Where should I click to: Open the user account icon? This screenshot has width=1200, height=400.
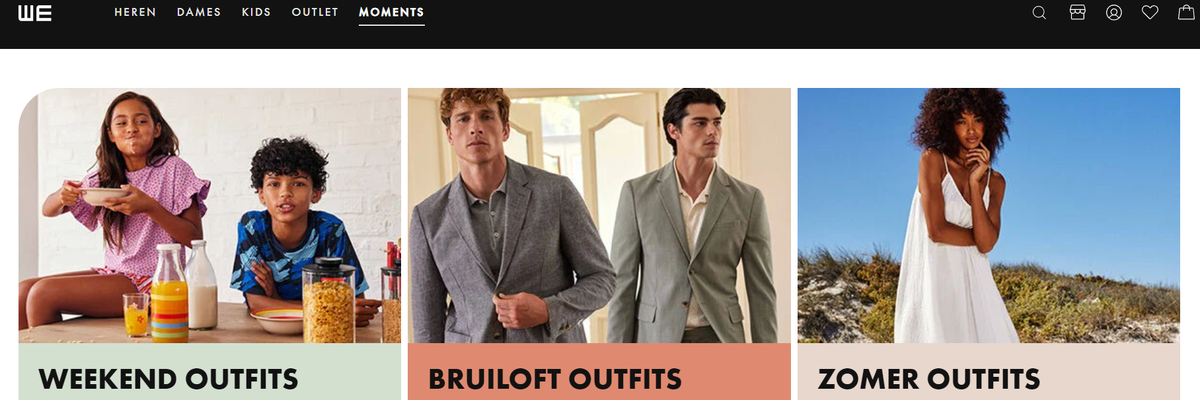pyautogui.click(x=1114, y=13)
